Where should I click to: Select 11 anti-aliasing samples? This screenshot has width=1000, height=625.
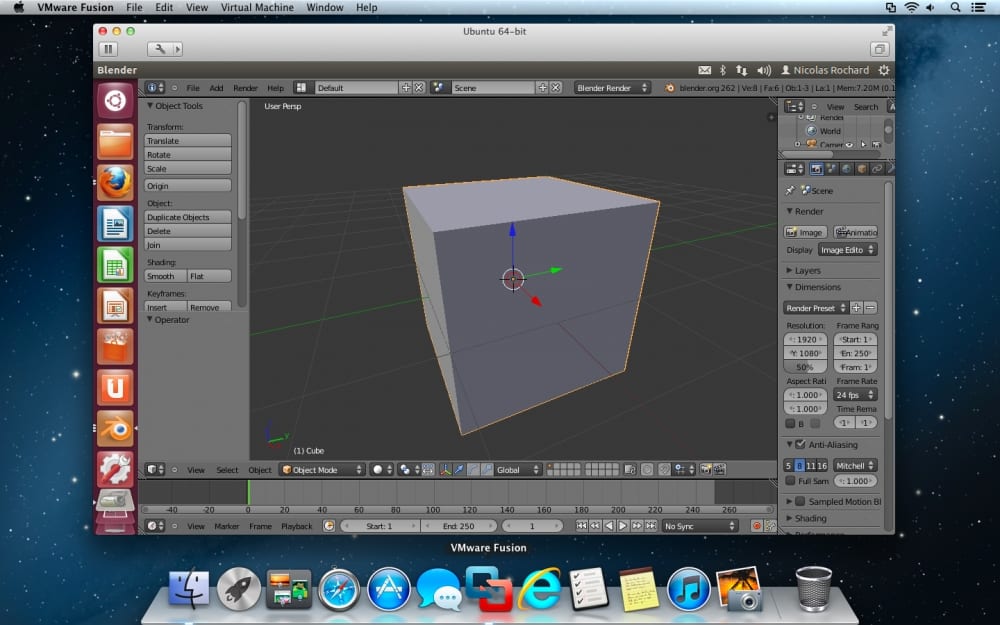point(811,466)
